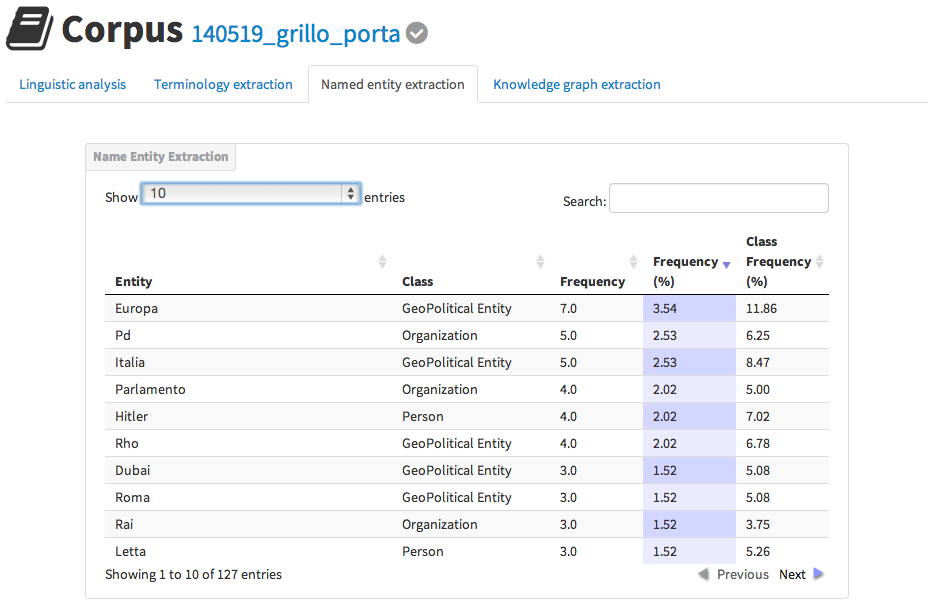939x609 pixels.
Task: Click Dubai's GeoPolitical Entity class cell
Action: pos(457,470)
